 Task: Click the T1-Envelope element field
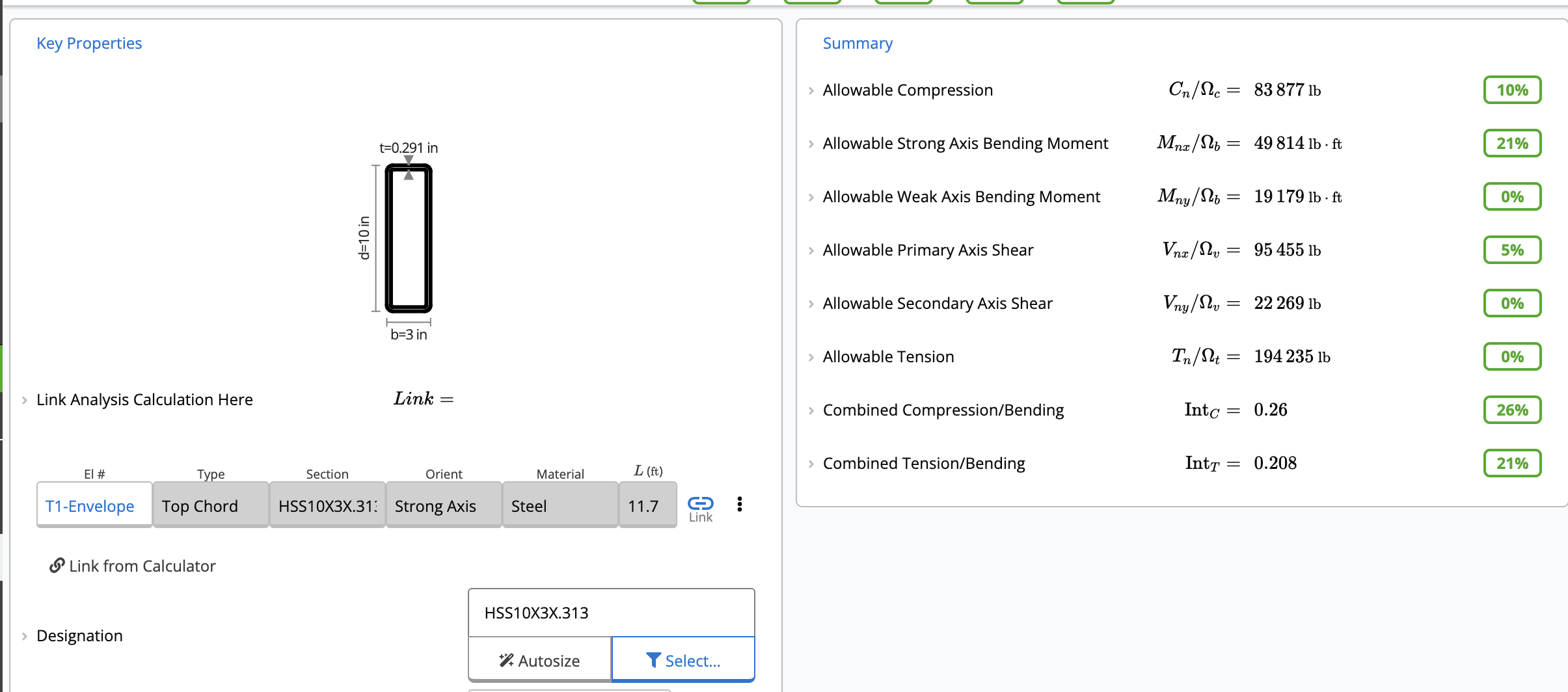click(x=94, y=505)
